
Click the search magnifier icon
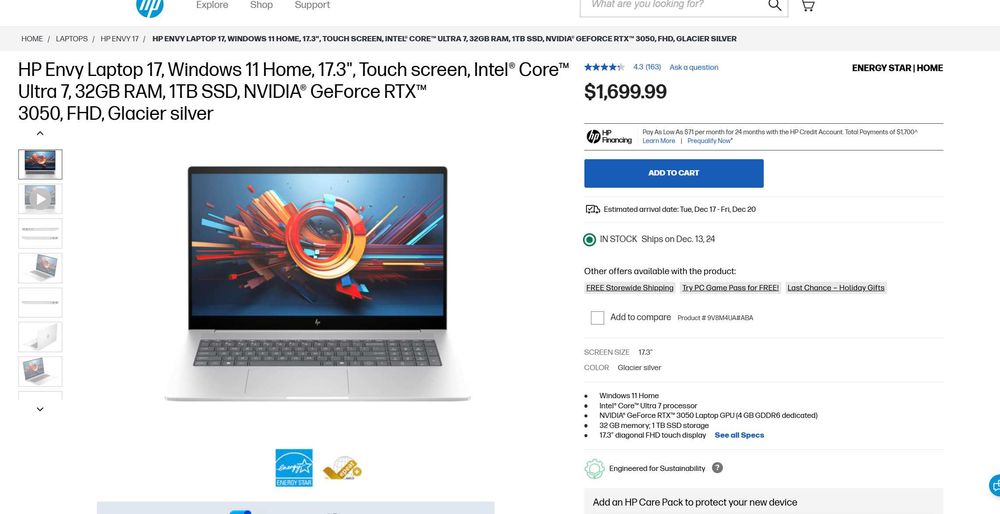click(x=774, y=5)
